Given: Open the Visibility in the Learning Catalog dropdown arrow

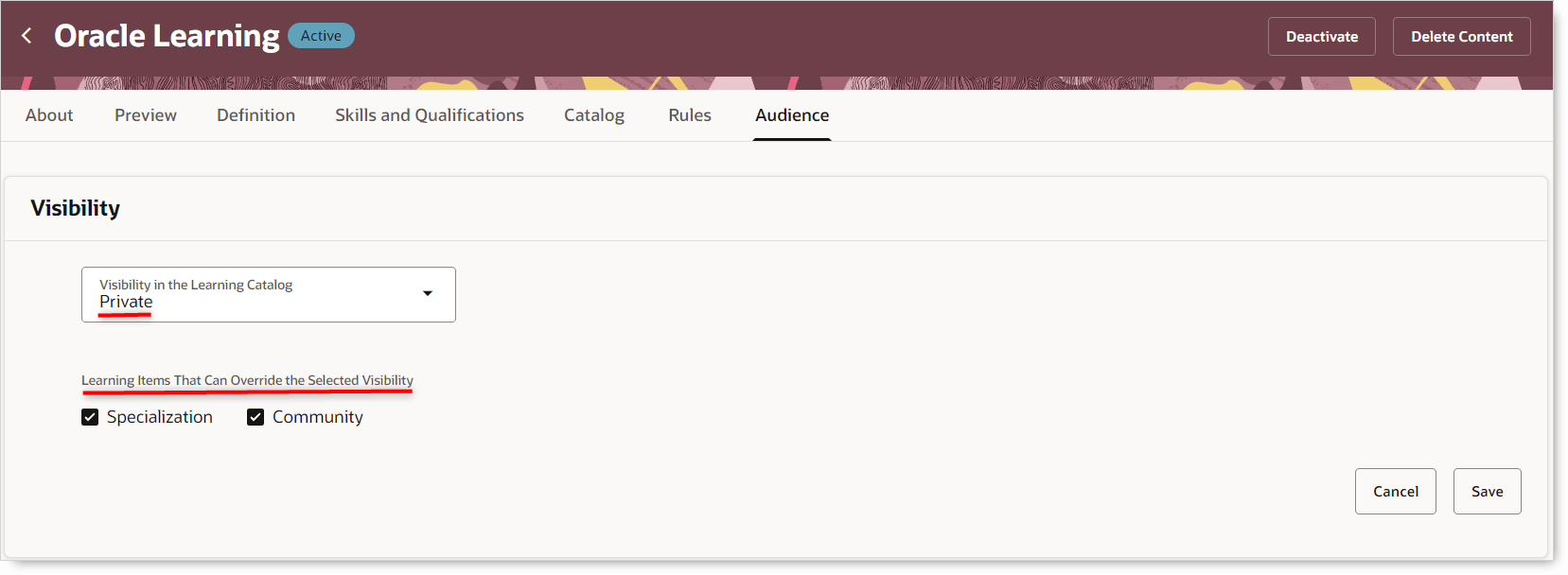Looking at the screenshot, I should tap(428, 293).
